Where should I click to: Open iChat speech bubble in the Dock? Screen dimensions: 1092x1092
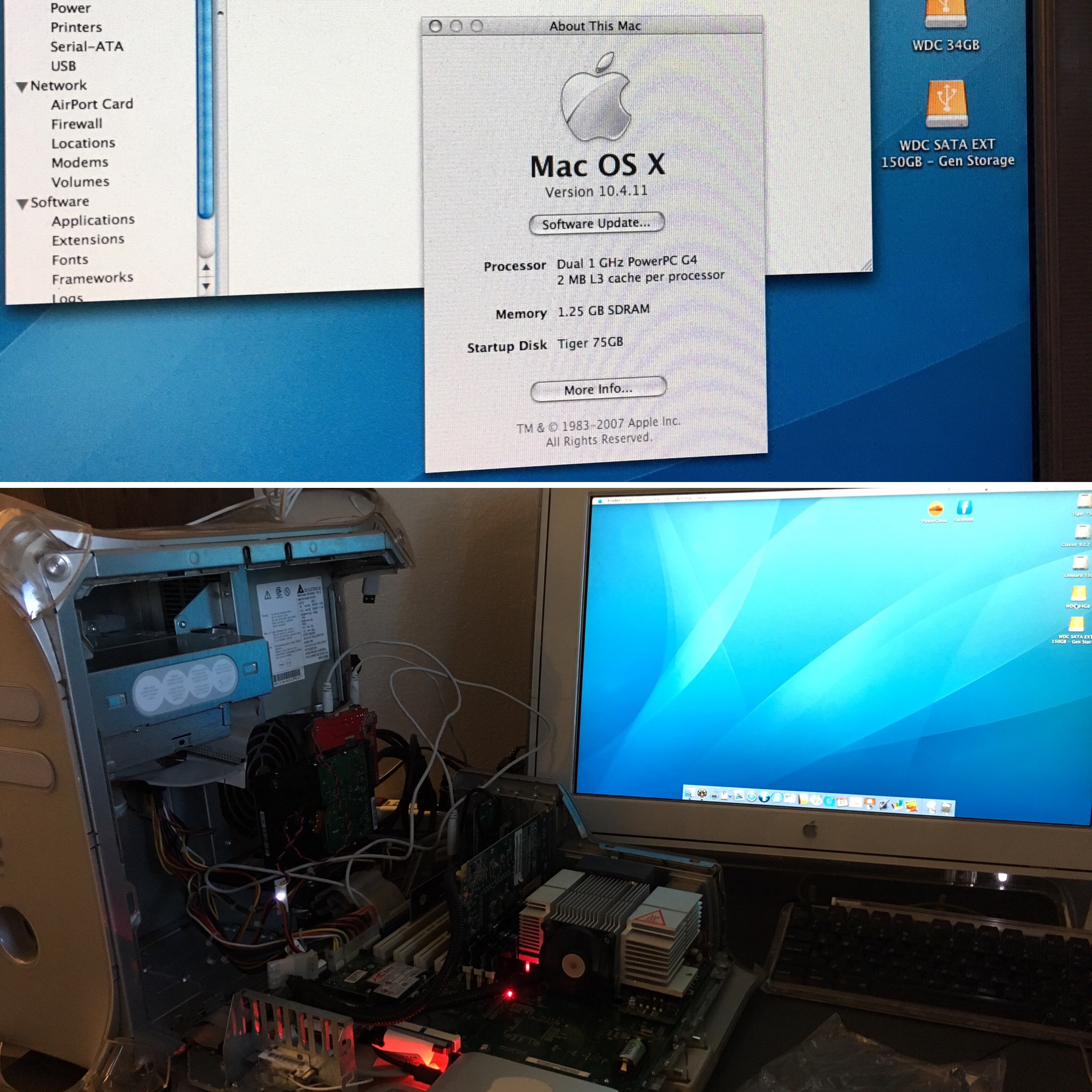click(776, 798)
